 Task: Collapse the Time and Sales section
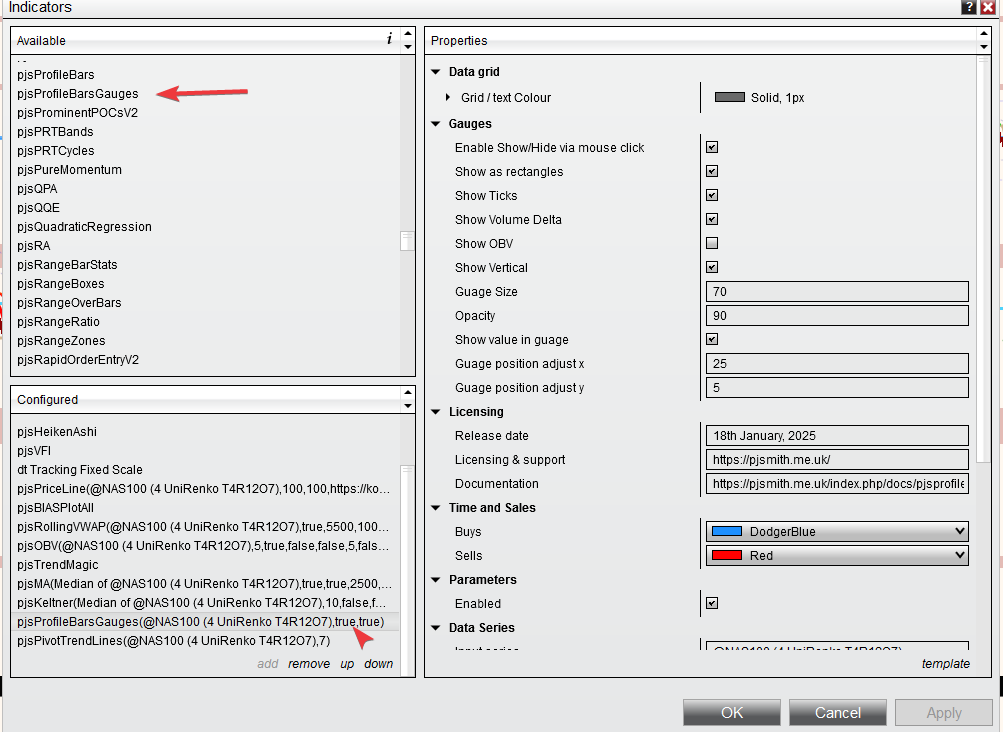pos(436,508)
